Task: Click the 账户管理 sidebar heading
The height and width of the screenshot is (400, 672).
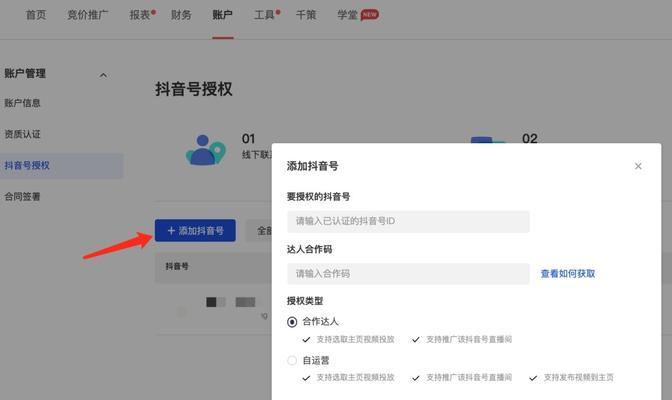Action: (x=25, y=73)
